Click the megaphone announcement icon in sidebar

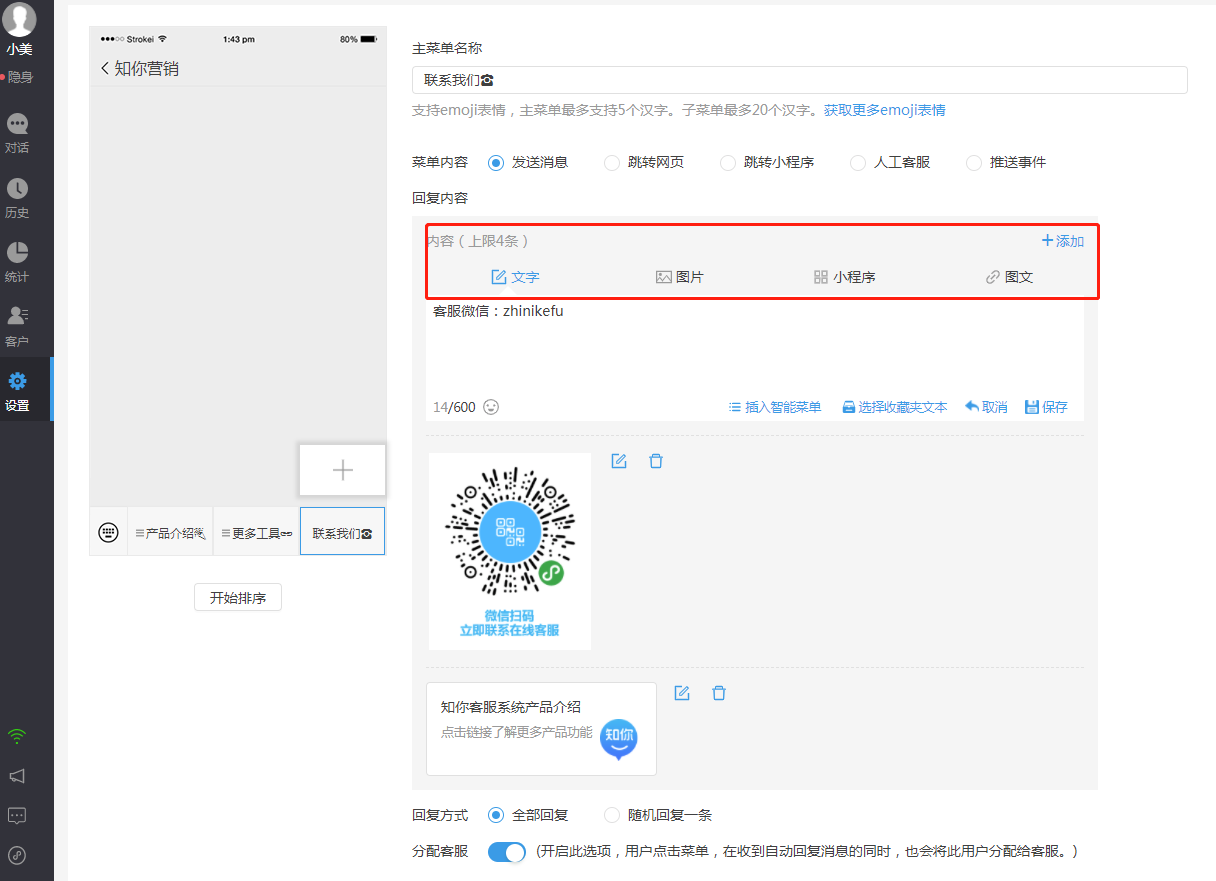17,776
